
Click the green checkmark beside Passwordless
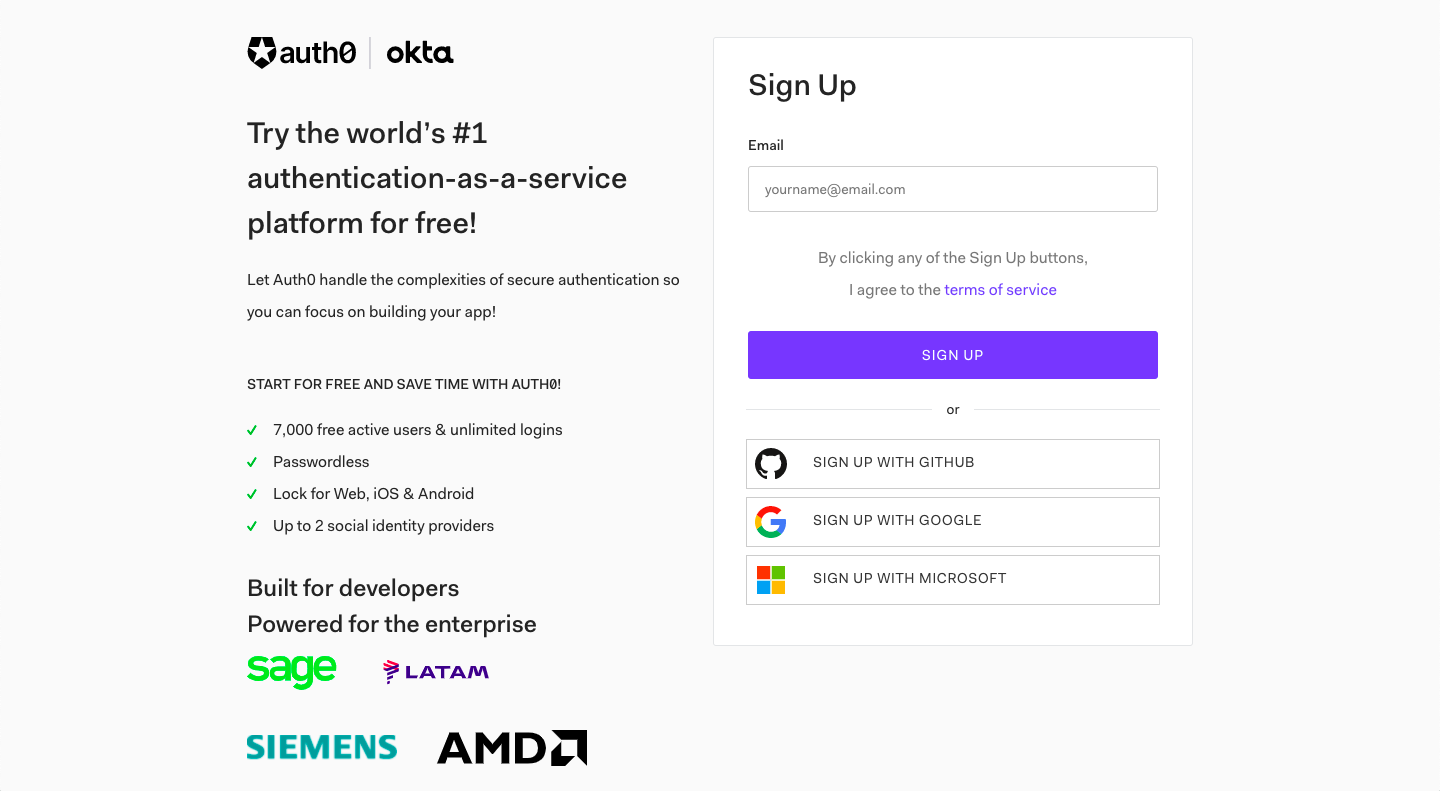click(251, 462)
